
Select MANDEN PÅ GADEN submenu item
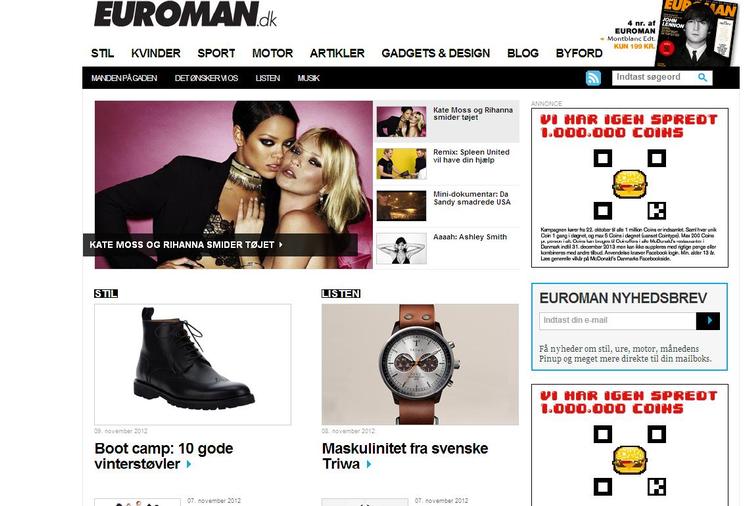coord(124,78)
